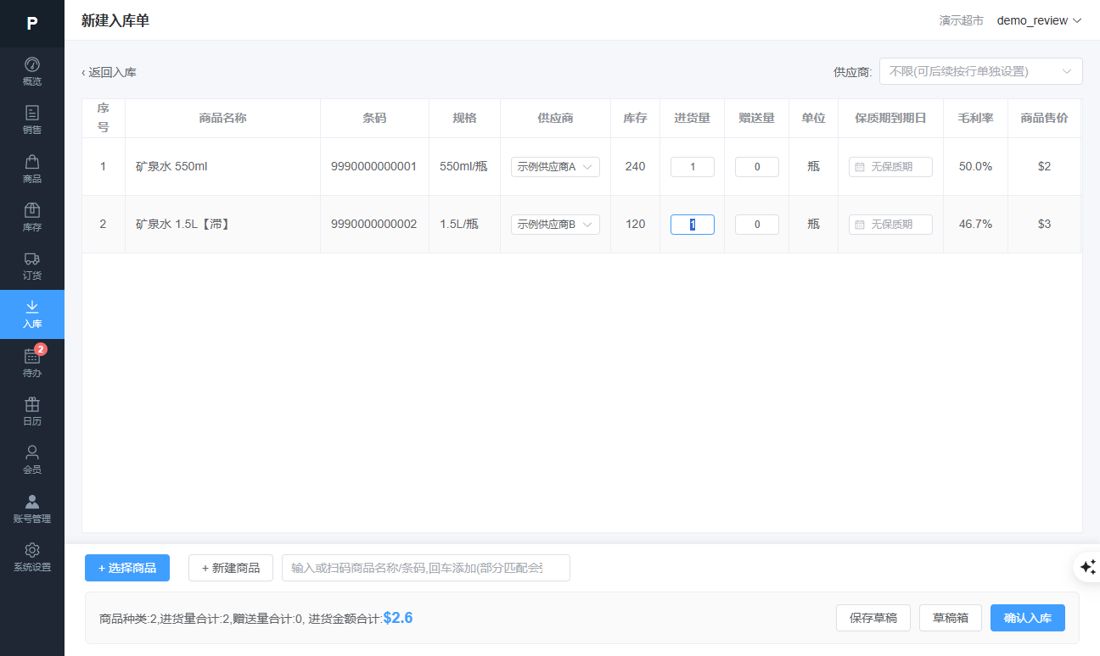Open the demo_review user dropdown

pyautogui.click(x=1039, y=20)
